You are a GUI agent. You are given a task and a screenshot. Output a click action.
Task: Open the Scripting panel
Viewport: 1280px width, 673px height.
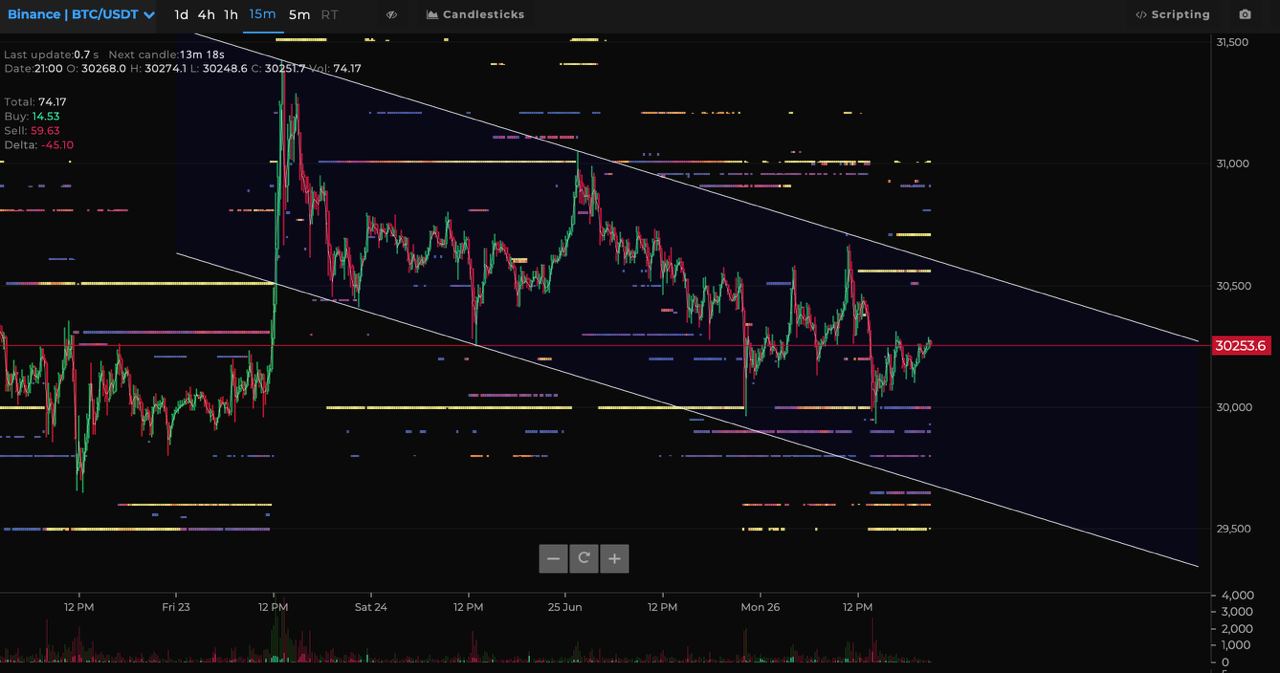coord(1173,14)
